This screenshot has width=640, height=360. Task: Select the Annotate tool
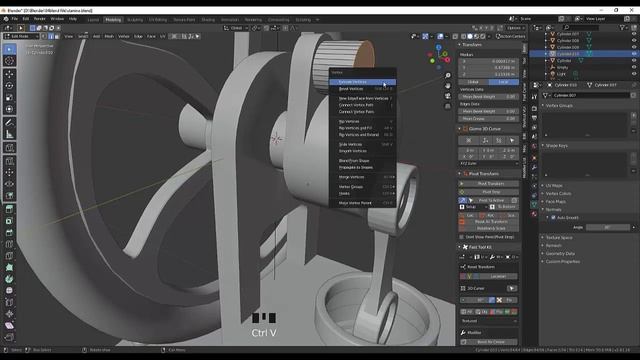[x=9, y=122]
